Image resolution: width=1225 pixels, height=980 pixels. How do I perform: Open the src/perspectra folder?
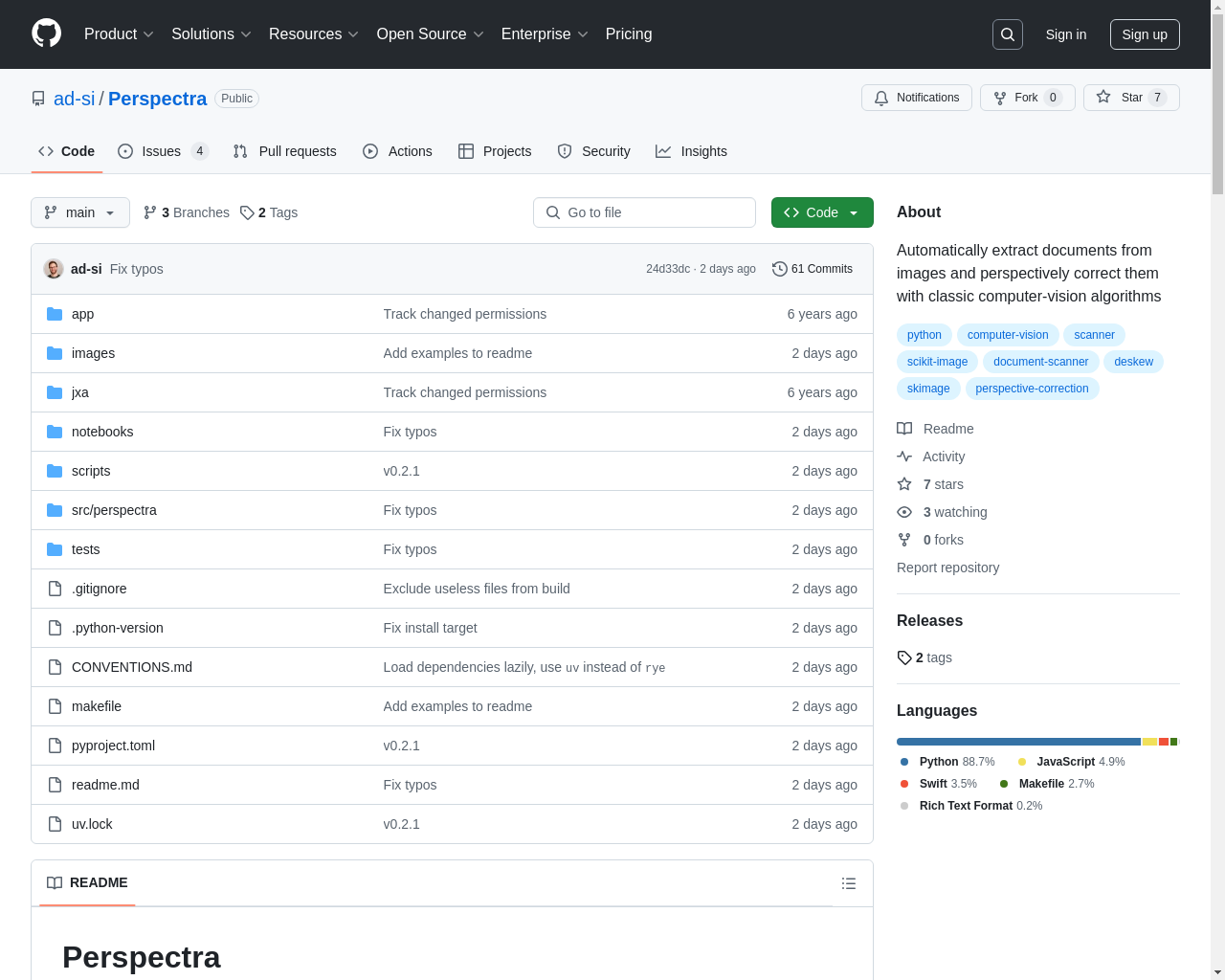tap(114, 510)
